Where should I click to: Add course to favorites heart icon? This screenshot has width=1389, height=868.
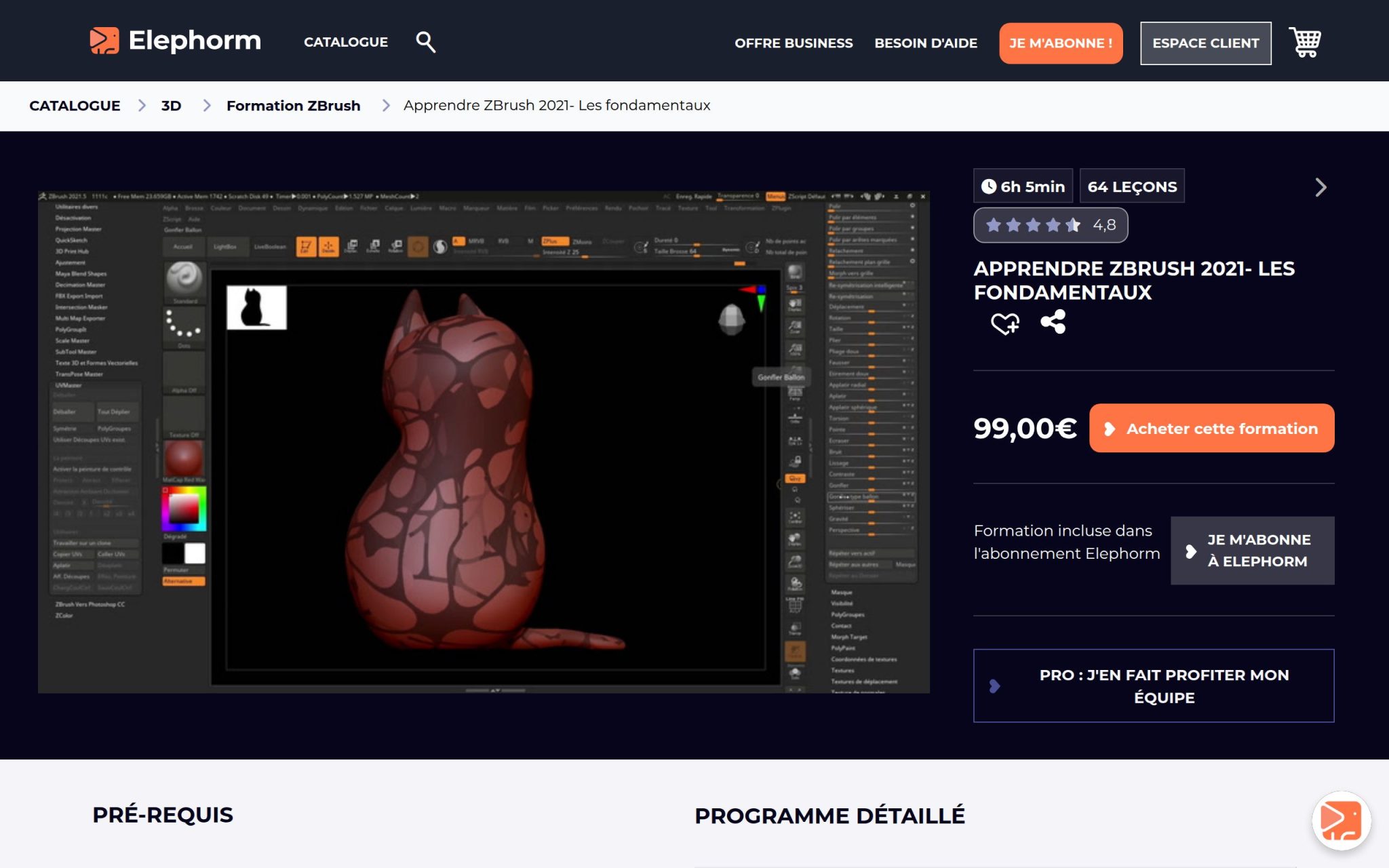pyautogui.click(x=1004, y=323)
